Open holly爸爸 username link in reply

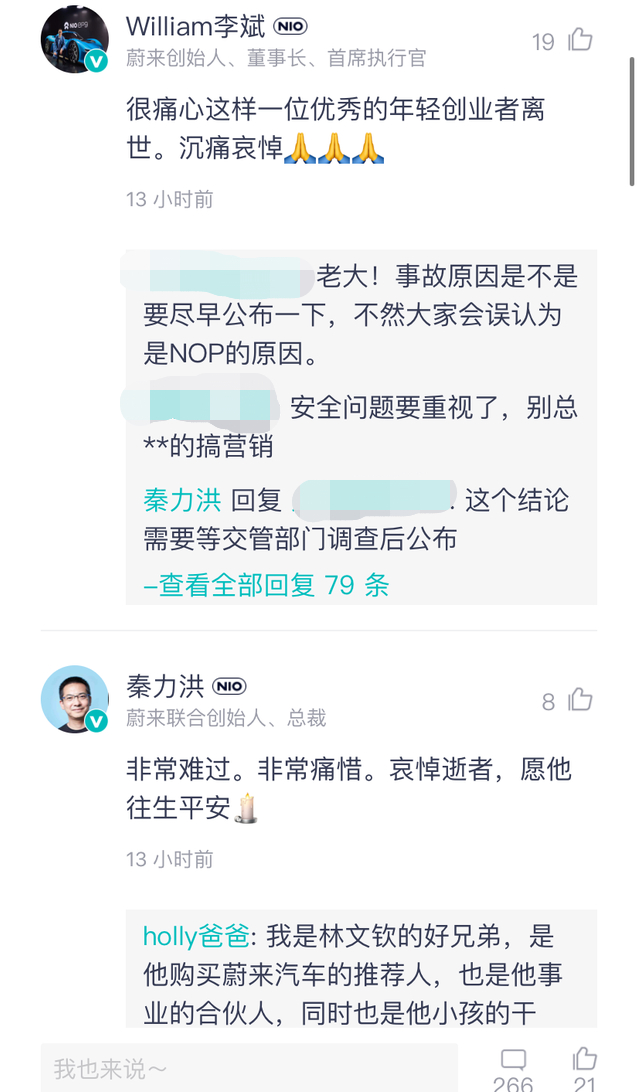coord(196,936)
